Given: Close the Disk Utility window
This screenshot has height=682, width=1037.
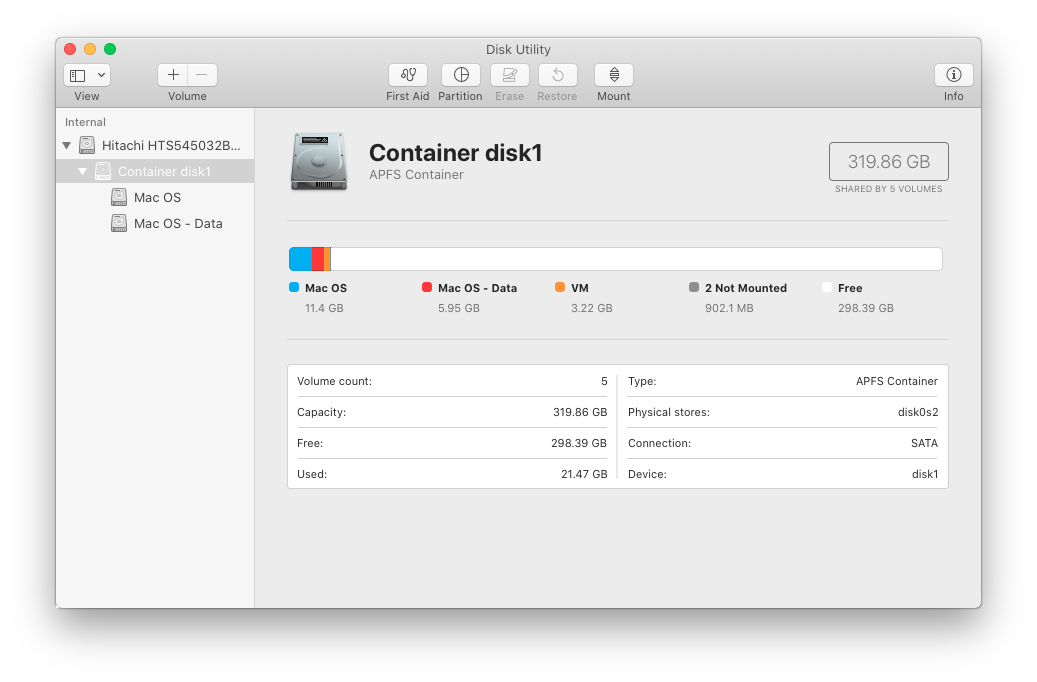Looking at the screenshot, I should click(x=70, y=49).
